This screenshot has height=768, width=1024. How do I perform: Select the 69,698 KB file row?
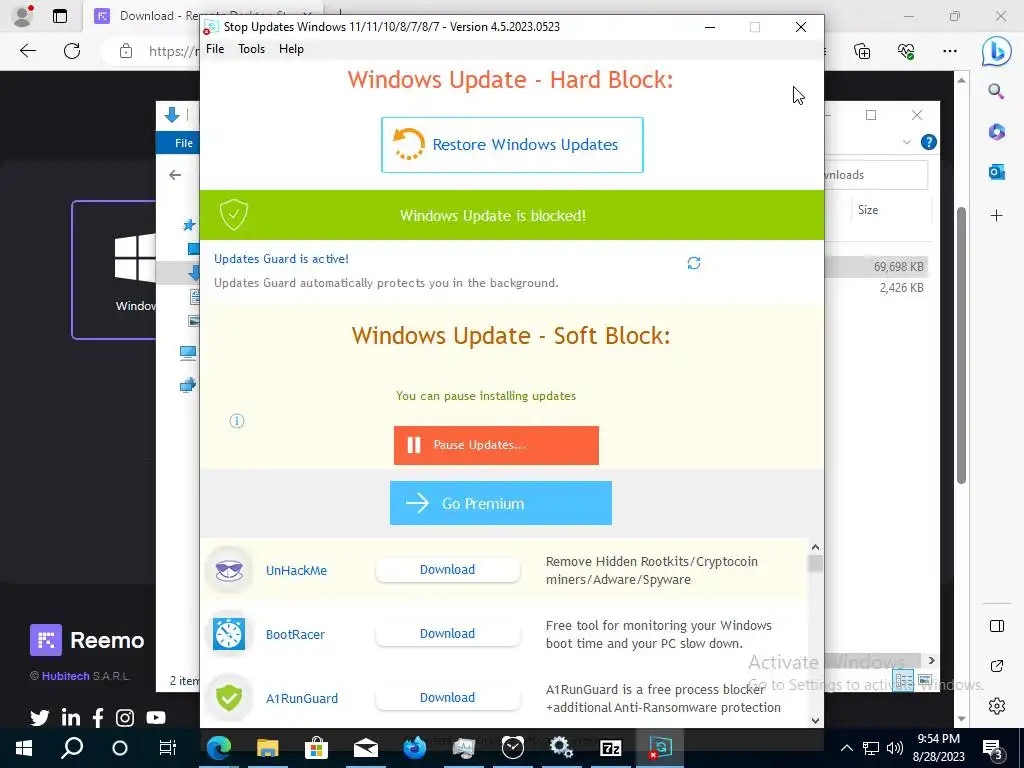pyautogui.click(x=876, y=266)
